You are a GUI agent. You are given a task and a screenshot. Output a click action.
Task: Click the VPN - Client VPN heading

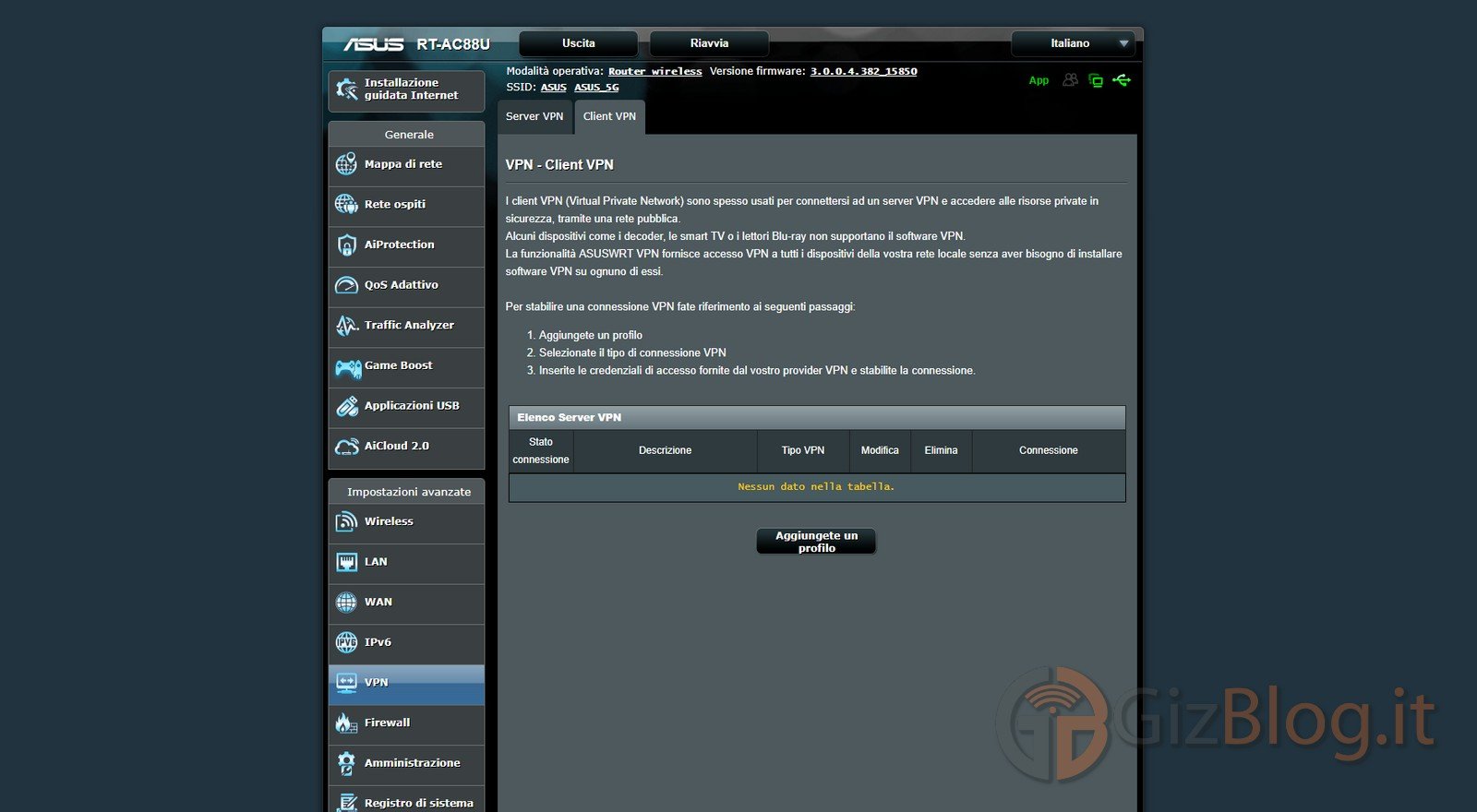coord(559,165)
